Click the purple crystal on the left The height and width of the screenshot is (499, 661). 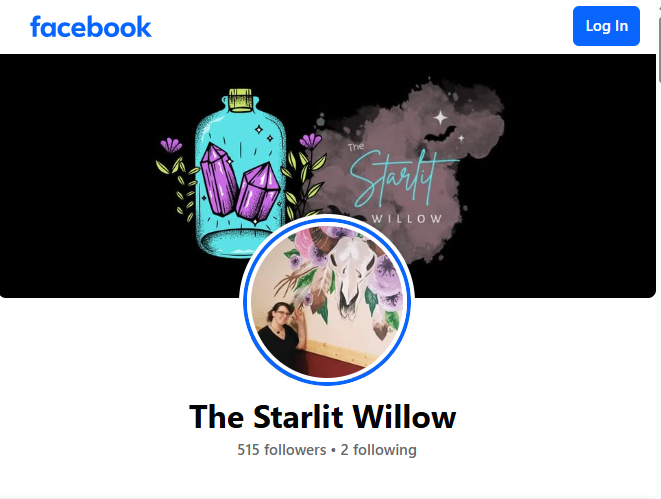[218, 180]
